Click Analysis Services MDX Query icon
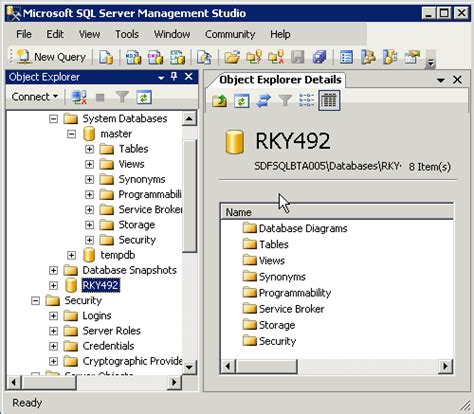The image size is (474, 414). (133, 57)
